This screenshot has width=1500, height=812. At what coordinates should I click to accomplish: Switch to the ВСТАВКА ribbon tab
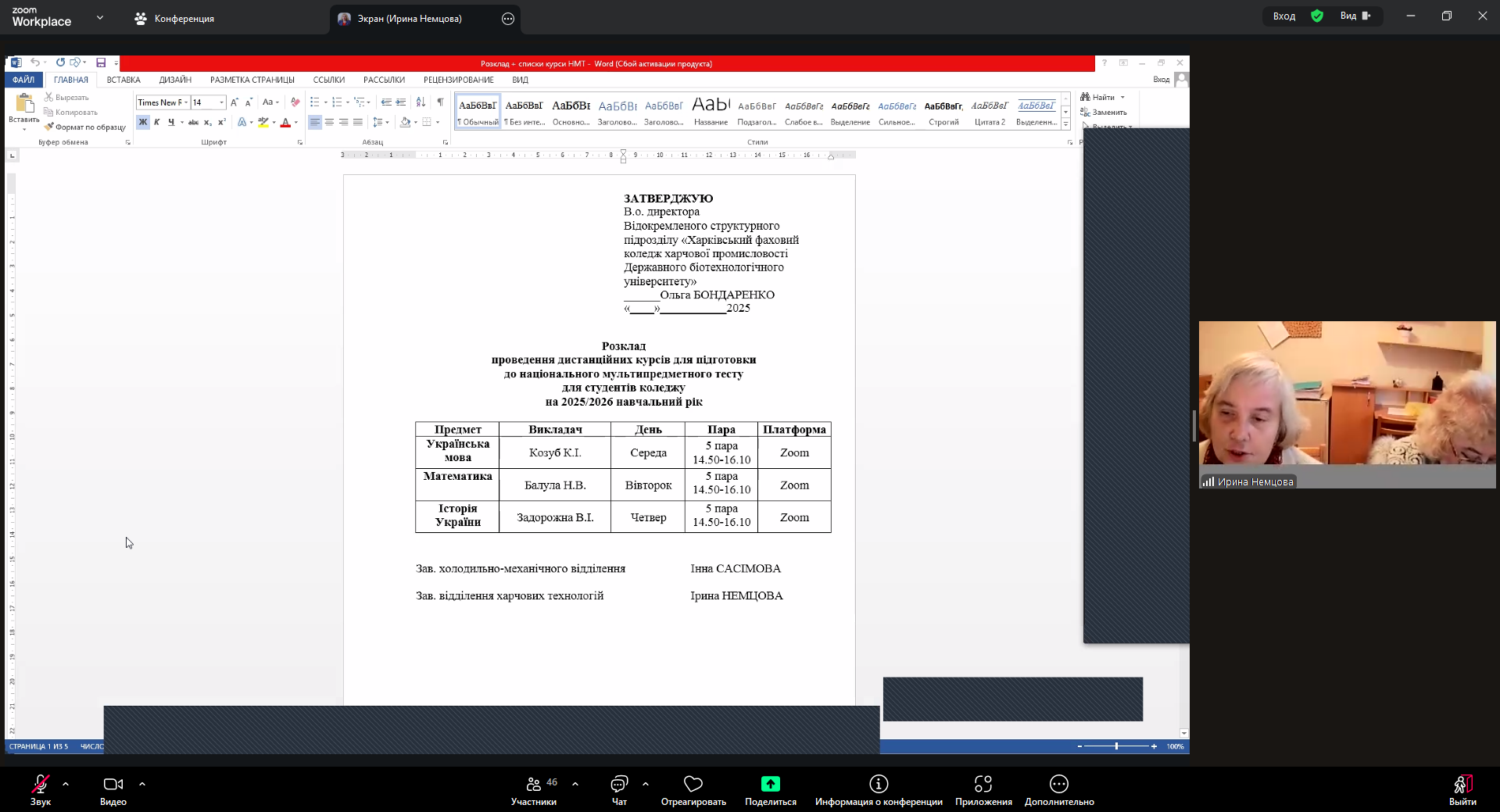click(124, 80)
